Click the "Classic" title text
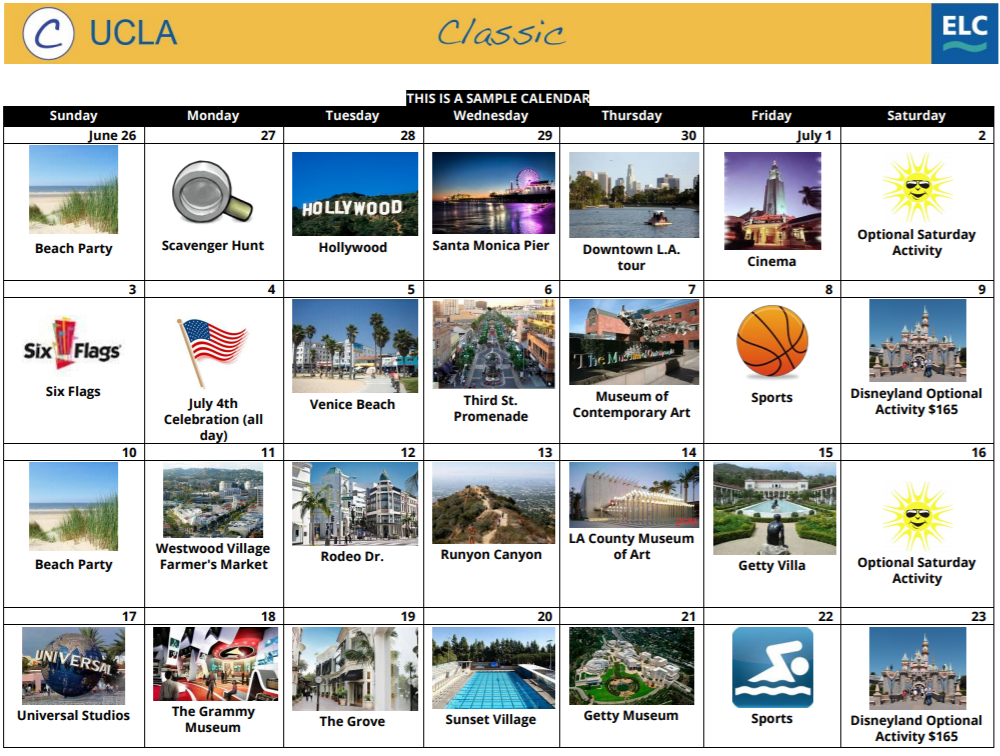The image size is (1000, 756). point(501,33)
